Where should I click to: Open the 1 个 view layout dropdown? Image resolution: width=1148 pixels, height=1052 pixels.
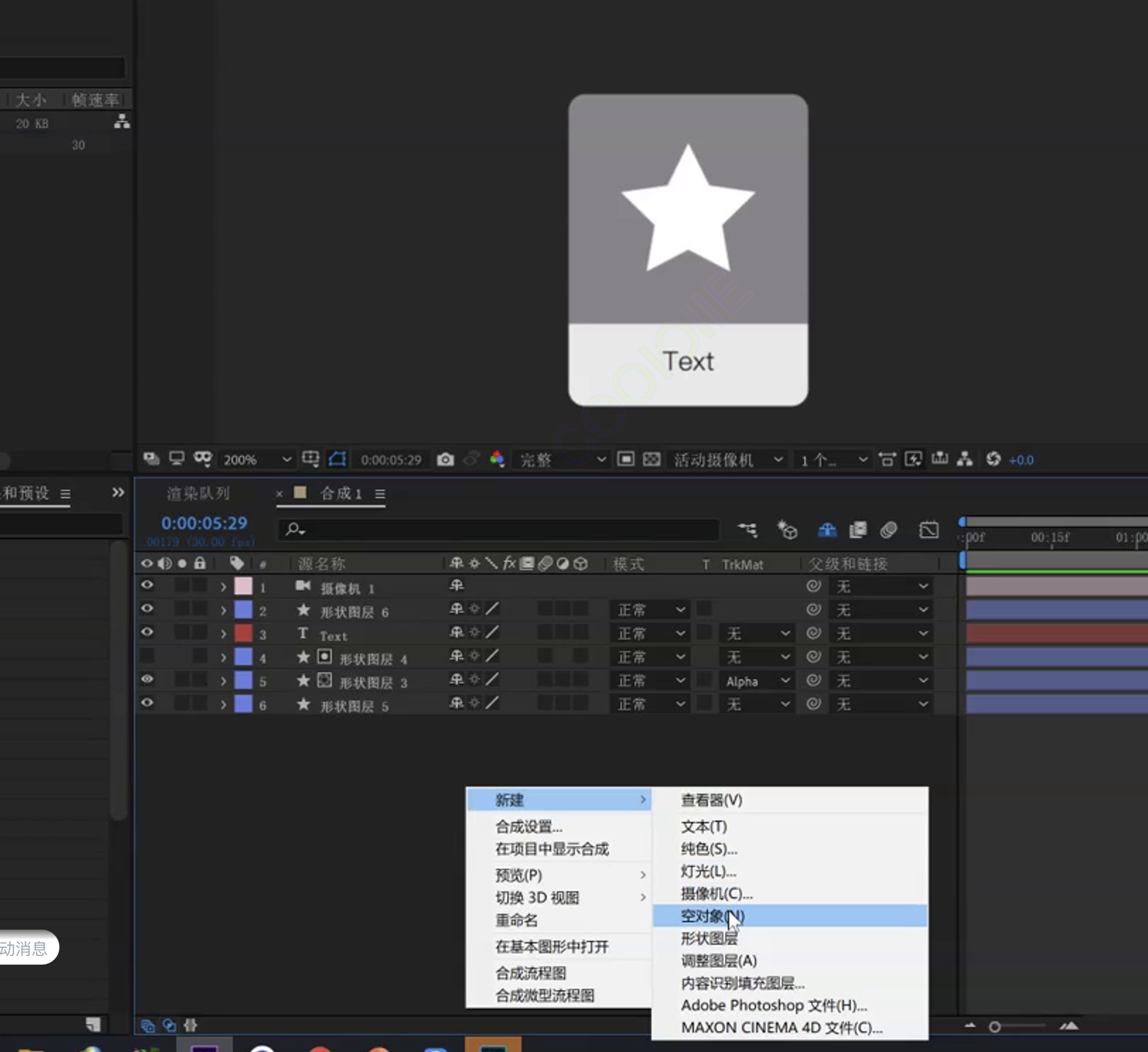833,460
